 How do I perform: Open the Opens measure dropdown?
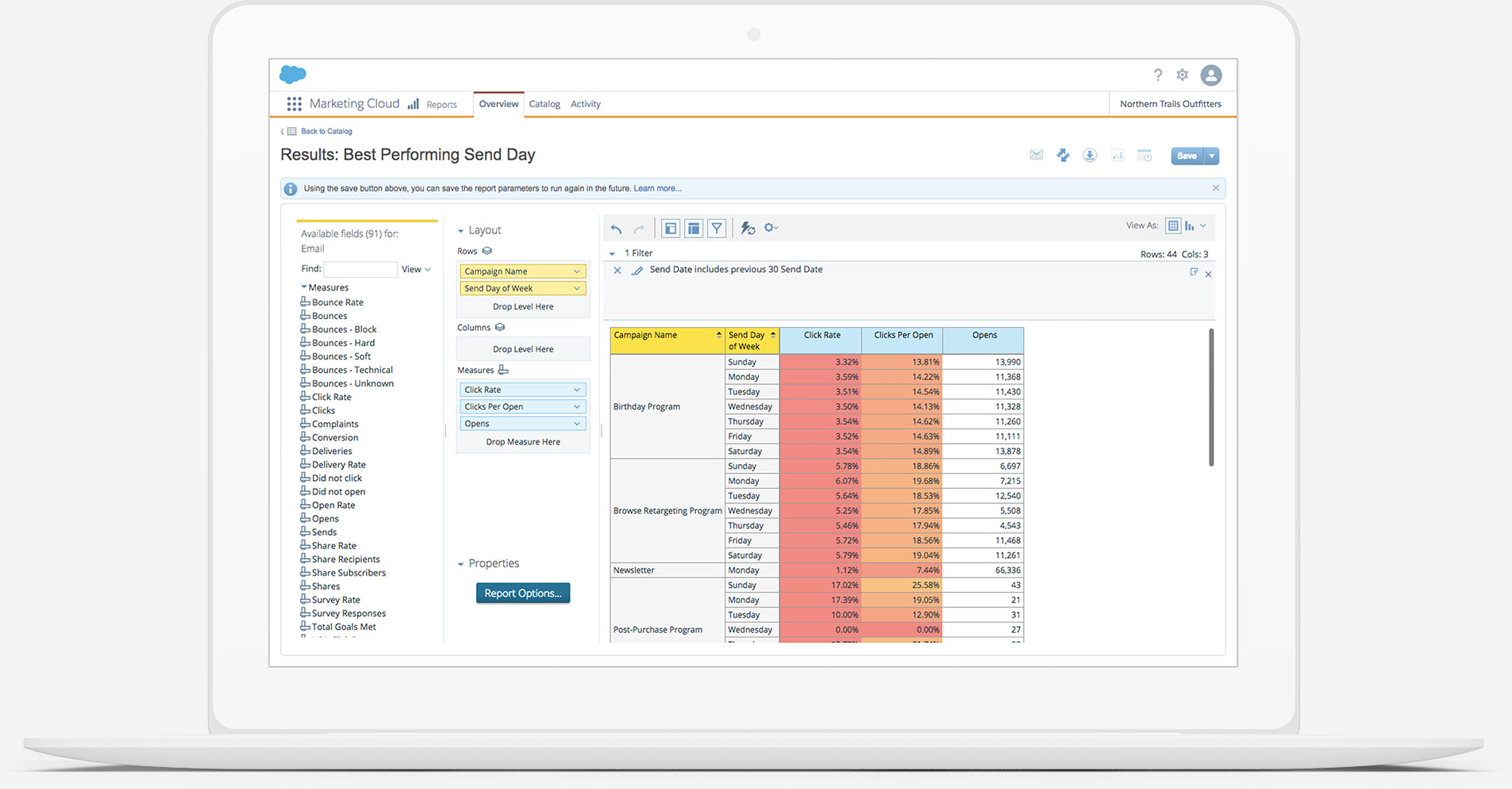(577, 424)
